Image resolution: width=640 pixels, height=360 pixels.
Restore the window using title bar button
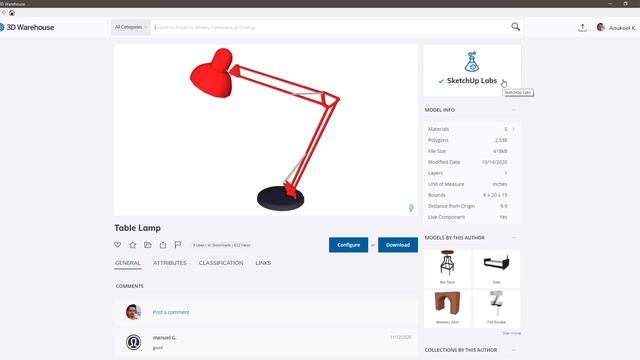point(625,4)
